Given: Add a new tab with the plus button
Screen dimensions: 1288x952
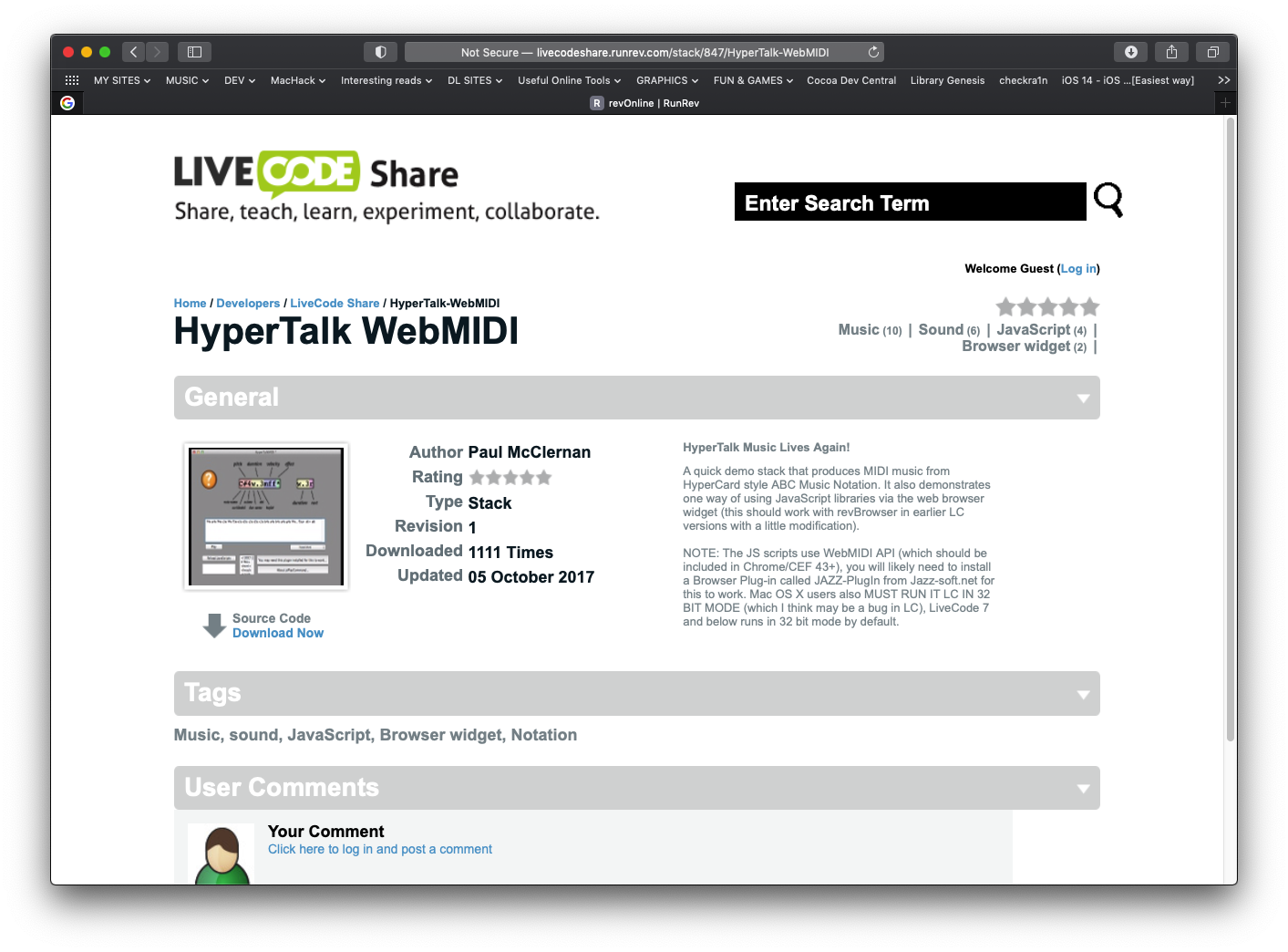Looking at the screenshot, I should [x=1225, y=103].
